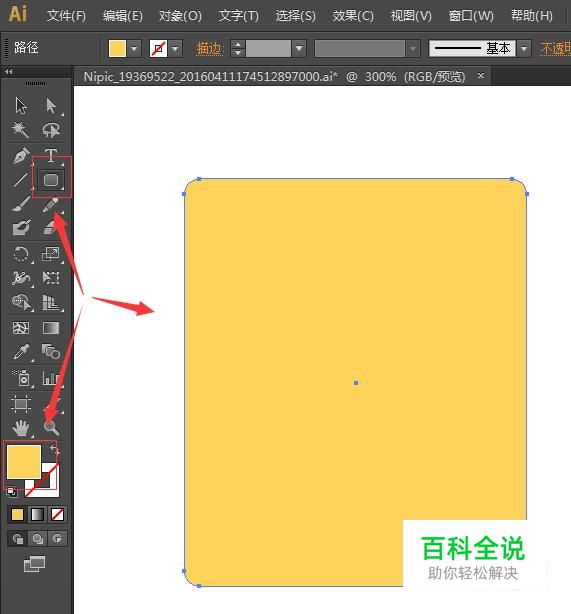This screenshot has width=571, height=614.
Task: Click the Rounded Rectangle tool
Action: pos(51,180)
